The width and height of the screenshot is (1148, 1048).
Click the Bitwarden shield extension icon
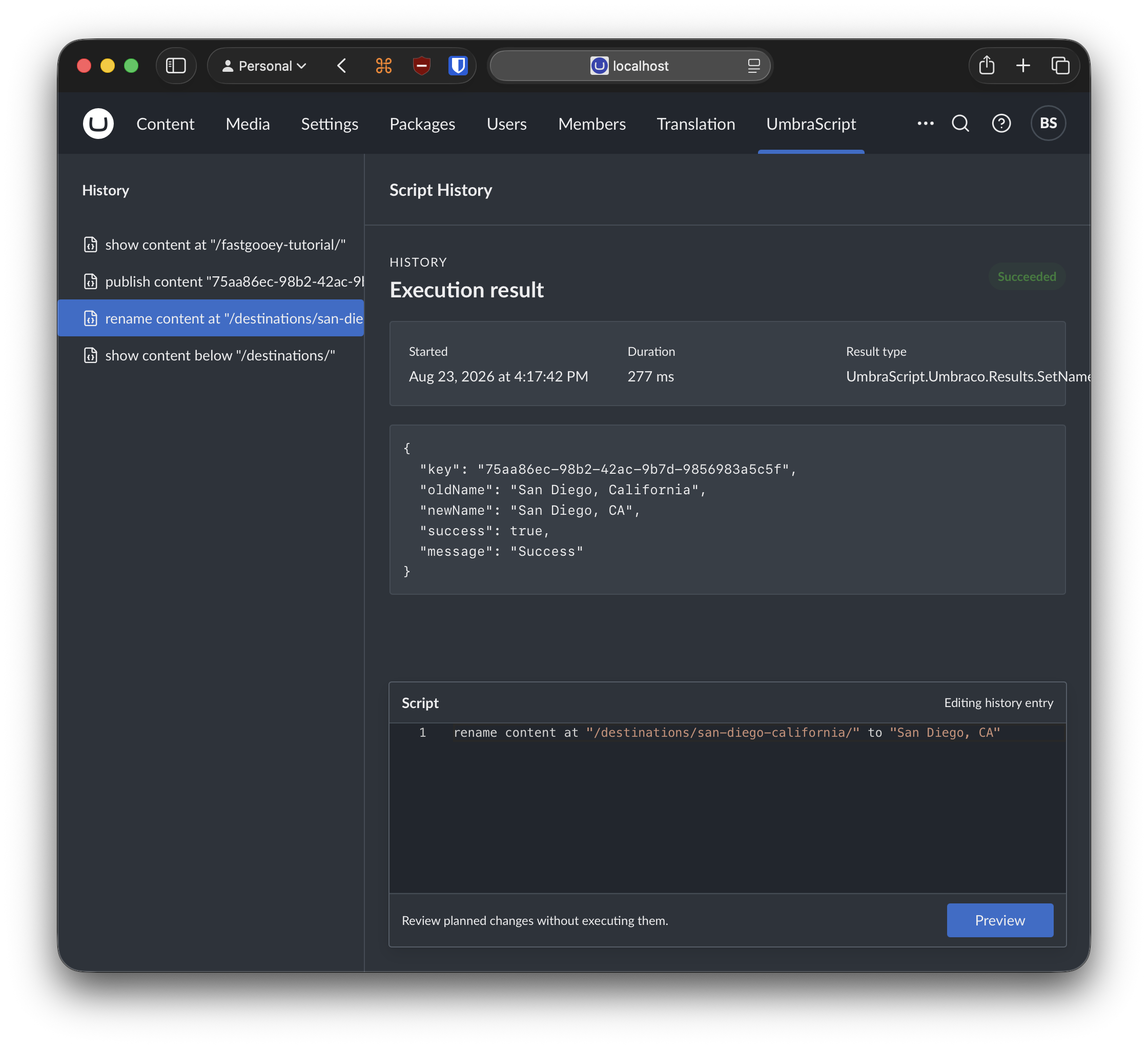pos(458,66)
